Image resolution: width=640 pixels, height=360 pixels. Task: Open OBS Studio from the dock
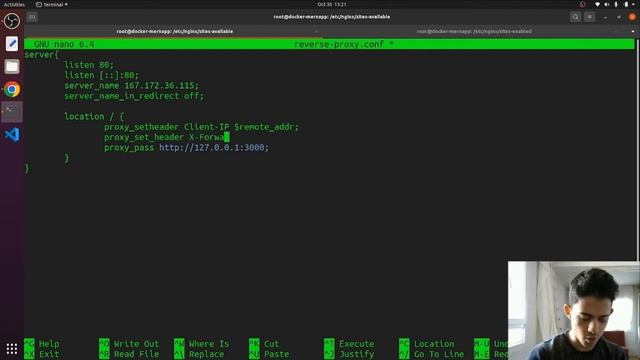point(12,21)
